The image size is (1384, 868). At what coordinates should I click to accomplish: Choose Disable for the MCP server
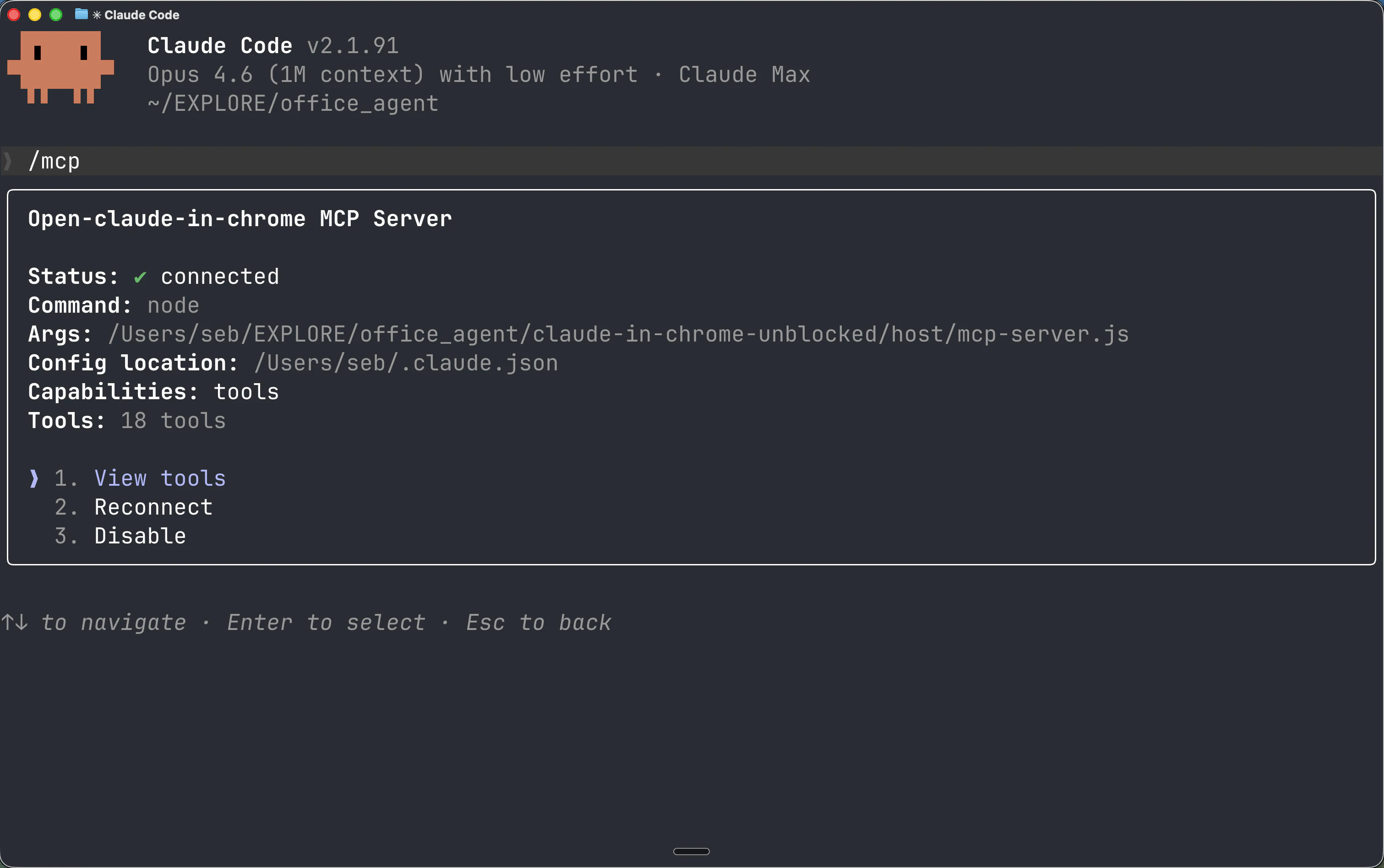[140, 536]
